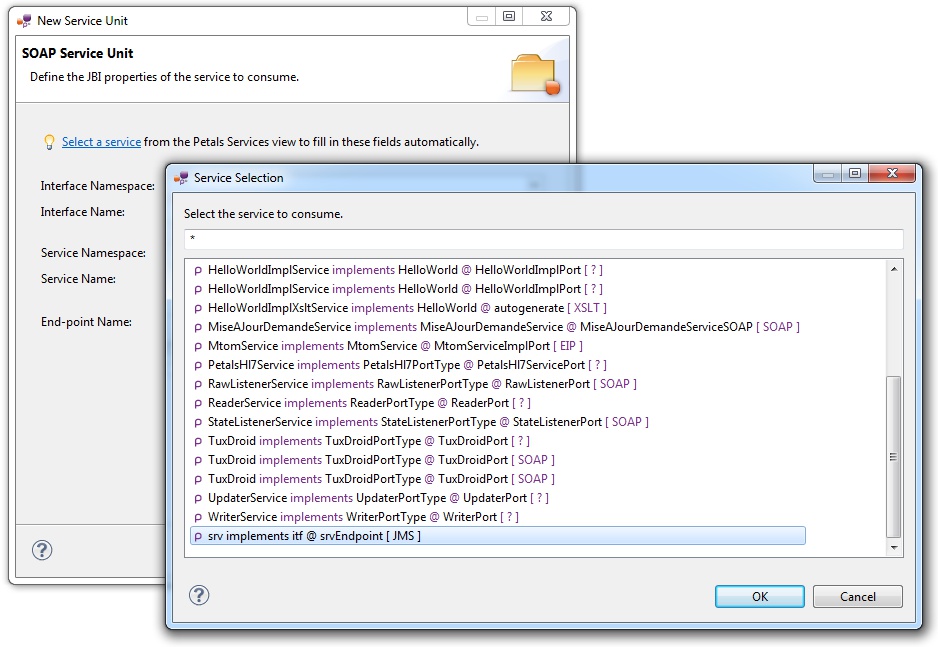Select HelloWorldImplXsltService XSLT entry
Screen dimensions: 938x647
click(x=407, y=308)
